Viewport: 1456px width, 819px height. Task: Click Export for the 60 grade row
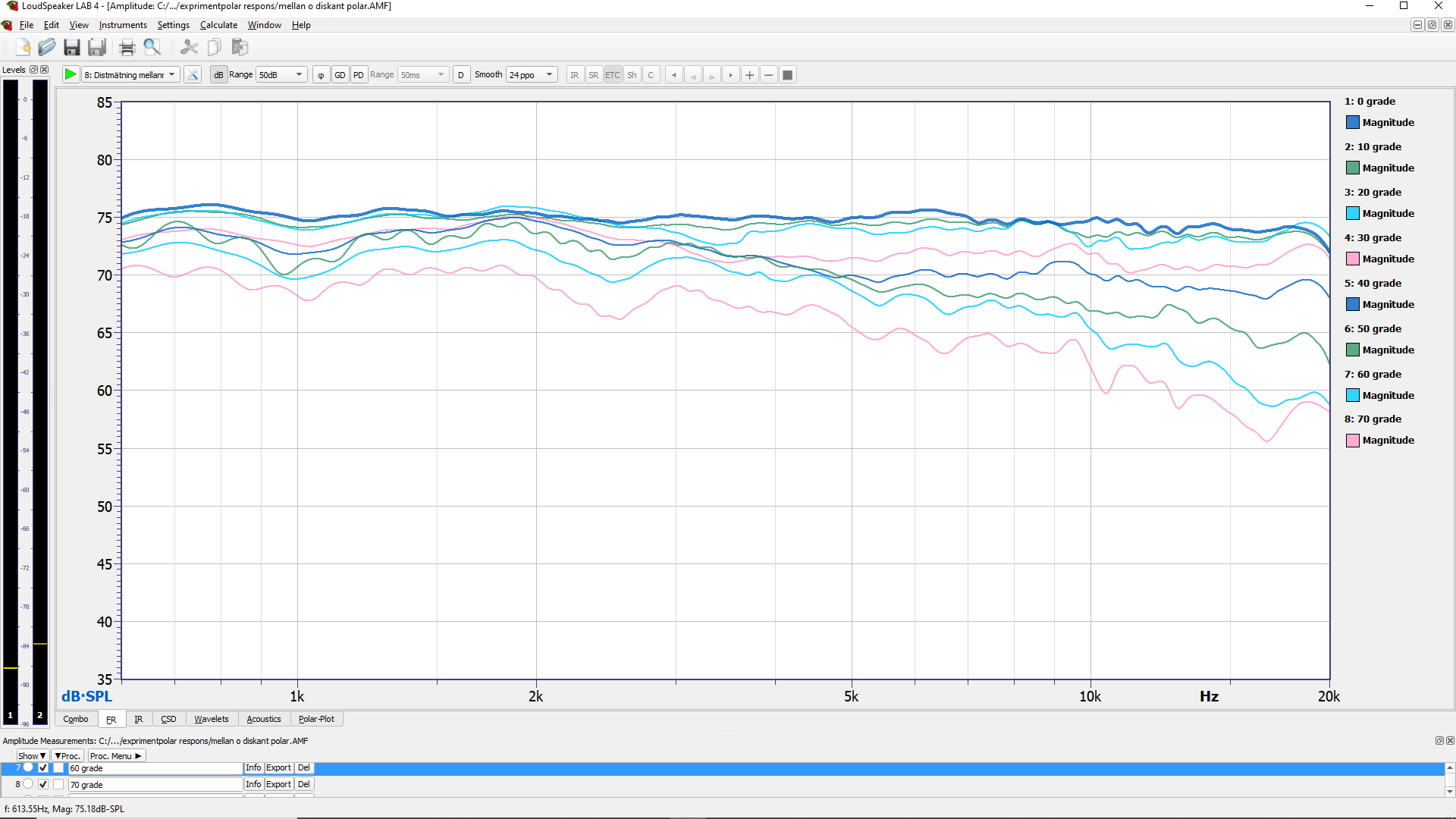coord(279,767)
